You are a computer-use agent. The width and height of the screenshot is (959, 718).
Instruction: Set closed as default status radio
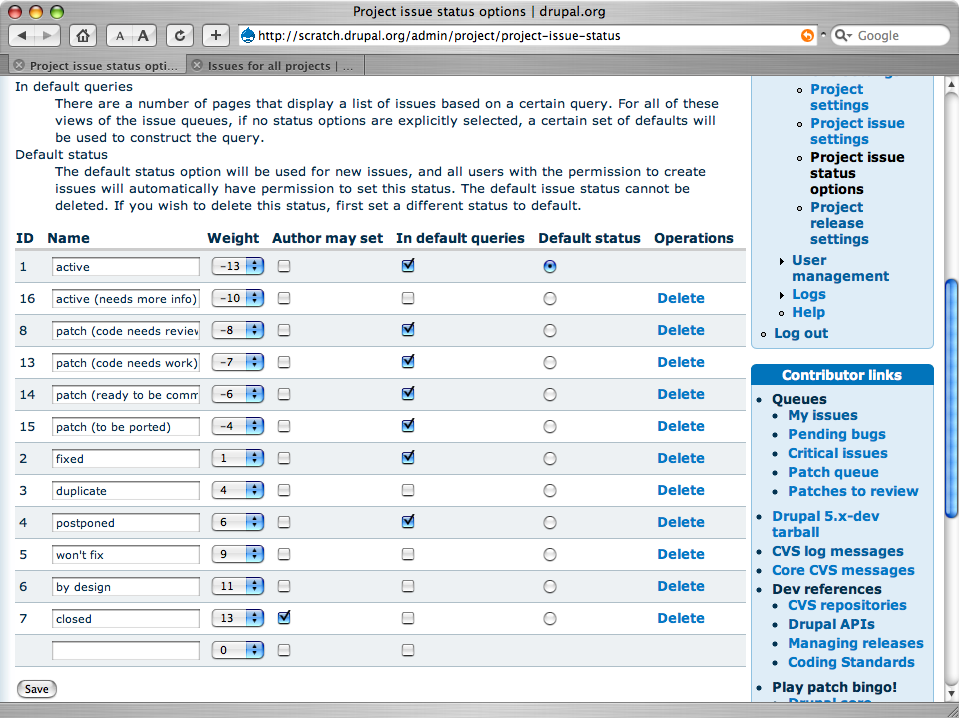[x=550, y=618]
